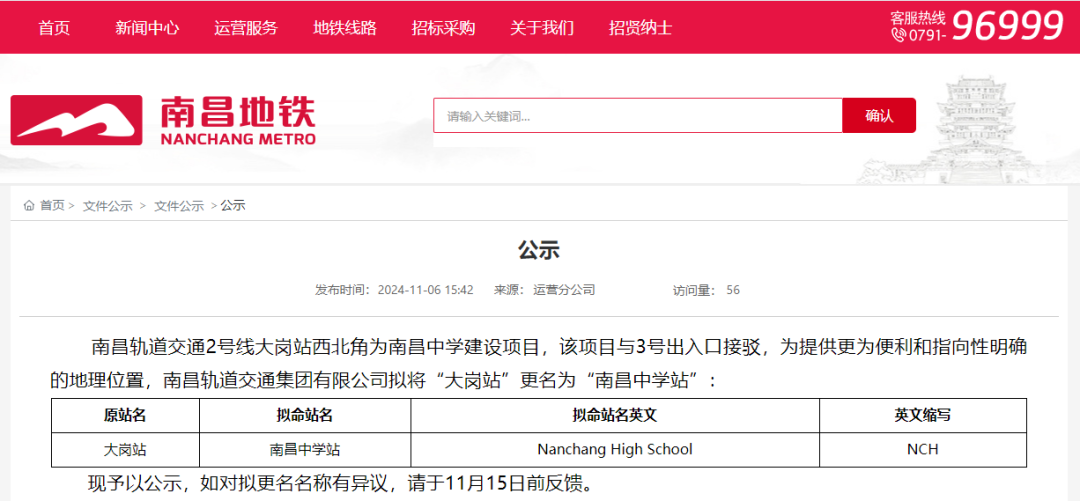Open the 招贤纳士 menu
Viewport: 1080px width, 501px height.
640,28
